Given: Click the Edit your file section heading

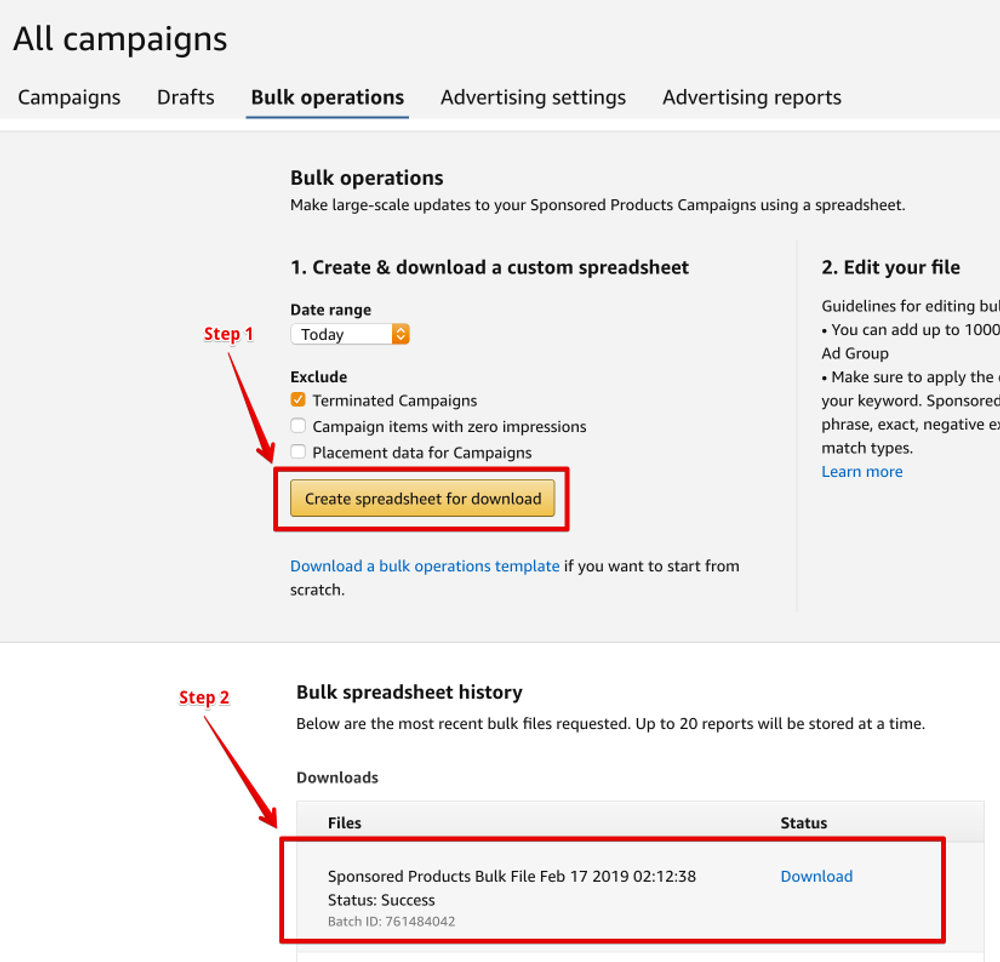Looking at the screenshot, I should 890,268.
